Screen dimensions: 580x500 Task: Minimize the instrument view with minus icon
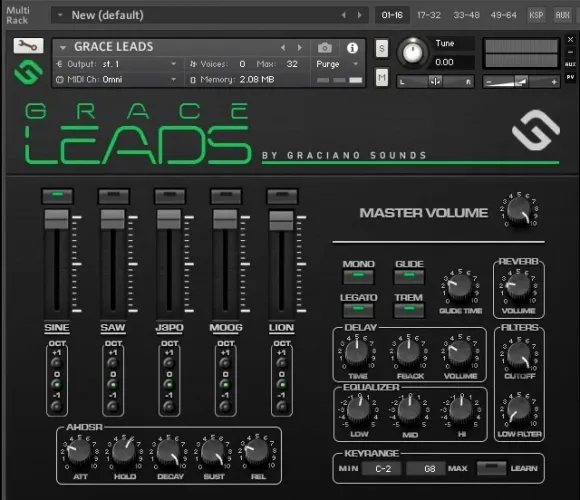click(x=570, y=52)
